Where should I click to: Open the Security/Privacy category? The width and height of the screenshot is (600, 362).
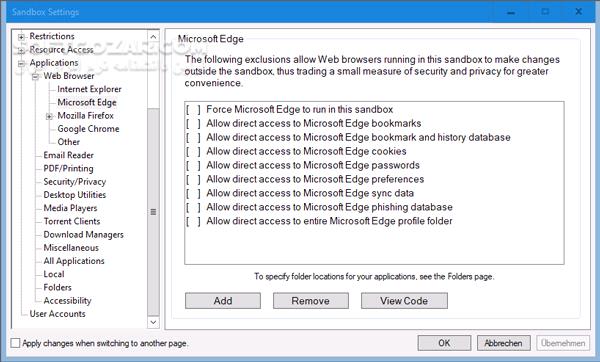pyautogui.click(x=75, y=182)
